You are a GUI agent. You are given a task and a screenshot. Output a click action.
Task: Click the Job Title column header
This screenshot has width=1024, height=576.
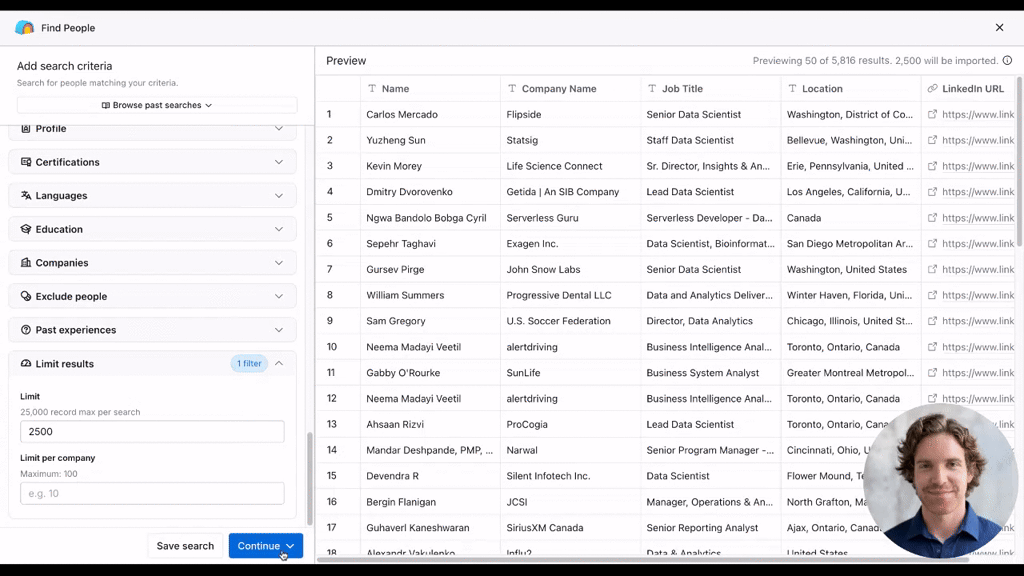click(682, 89)
